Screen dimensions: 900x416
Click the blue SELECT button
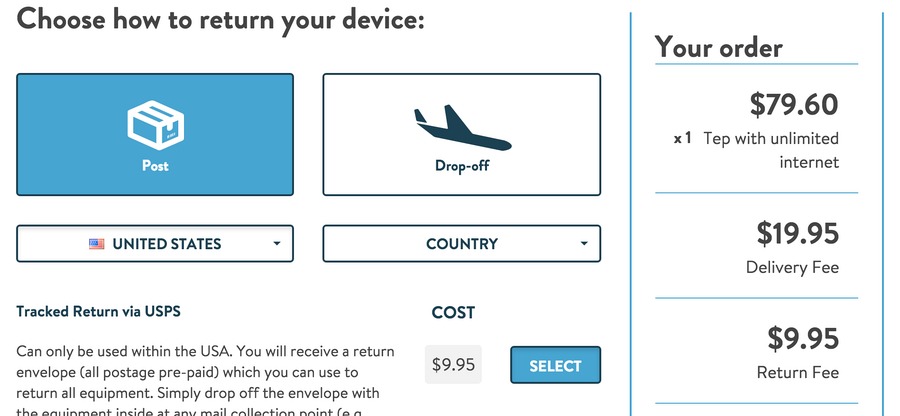pos(555,365)
